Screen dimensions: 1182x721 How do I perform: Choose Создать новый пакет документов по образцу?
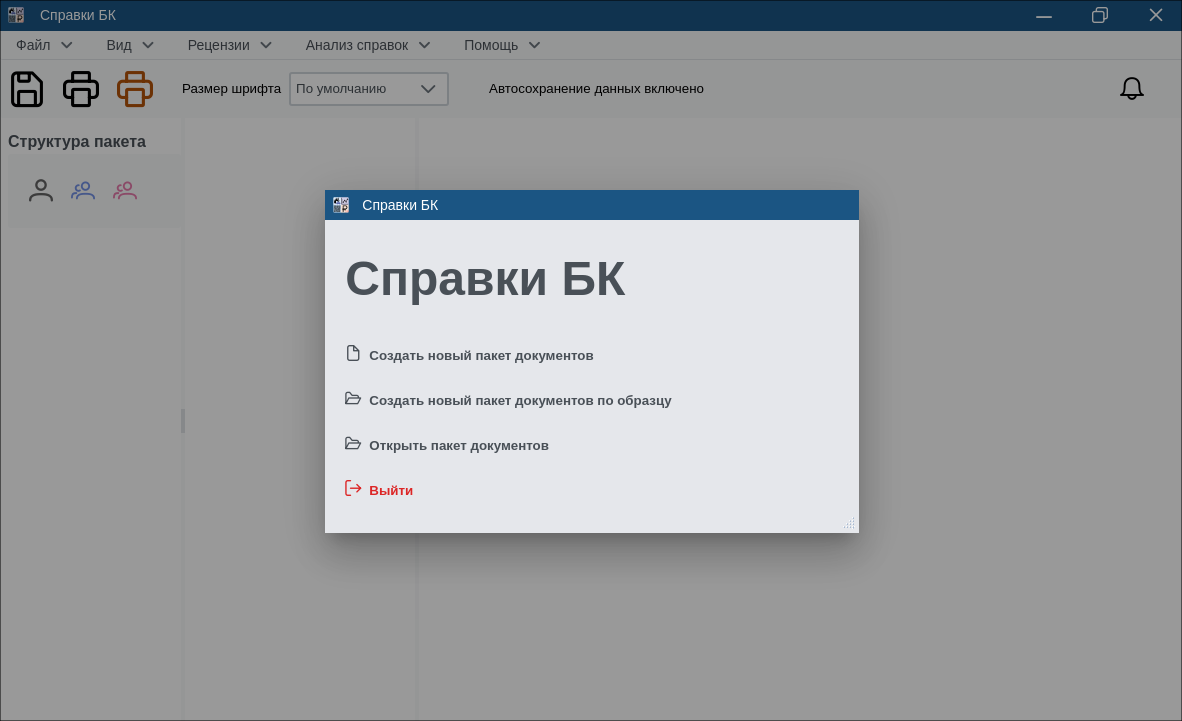click(x=520, y=401)
